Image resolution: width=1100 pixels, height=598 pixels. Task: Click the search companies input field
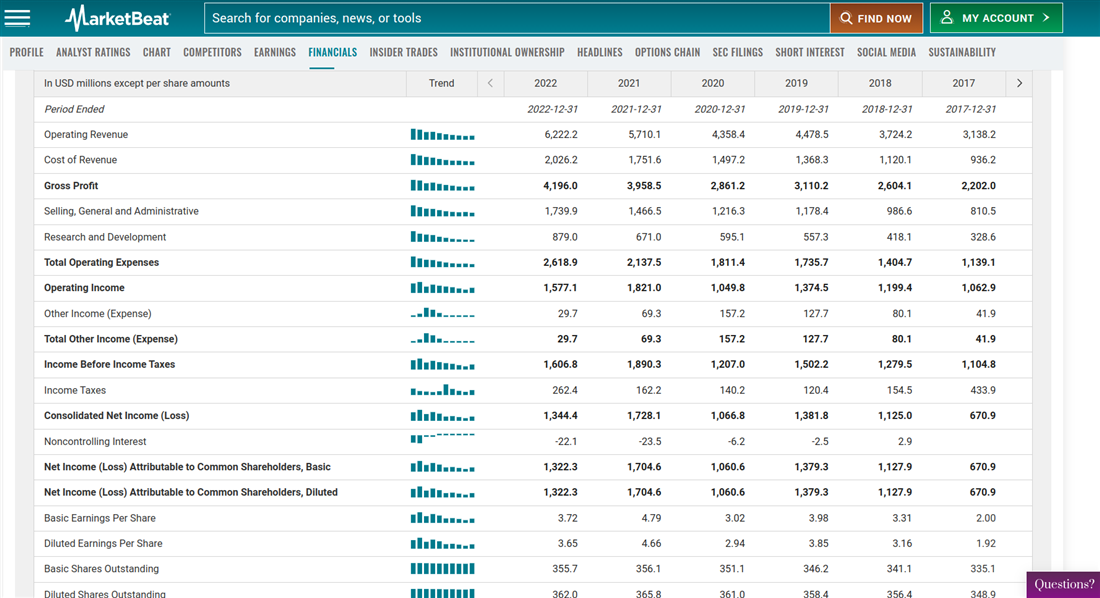(516, 18)
